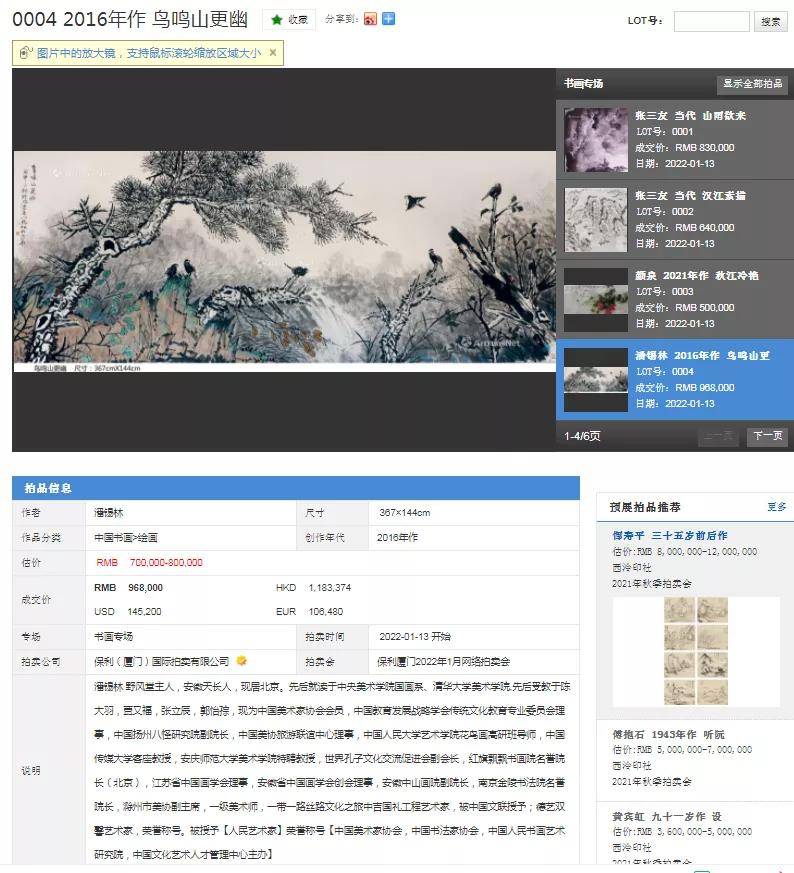Open 傅寿平 三十五岁前后作 link

(670, 536)
